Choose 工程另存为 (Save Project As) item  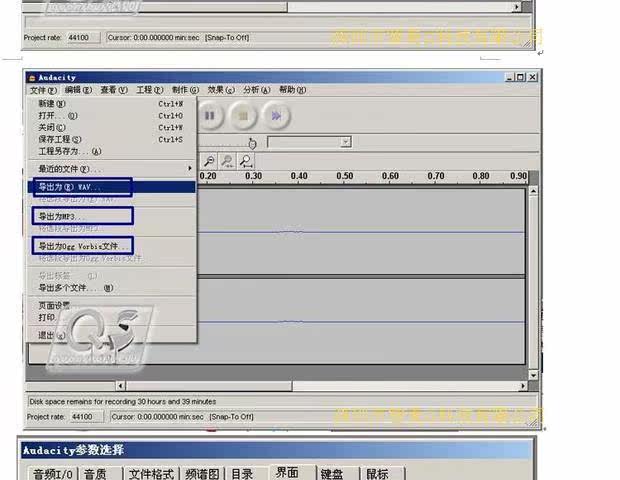tap(112, 151)
